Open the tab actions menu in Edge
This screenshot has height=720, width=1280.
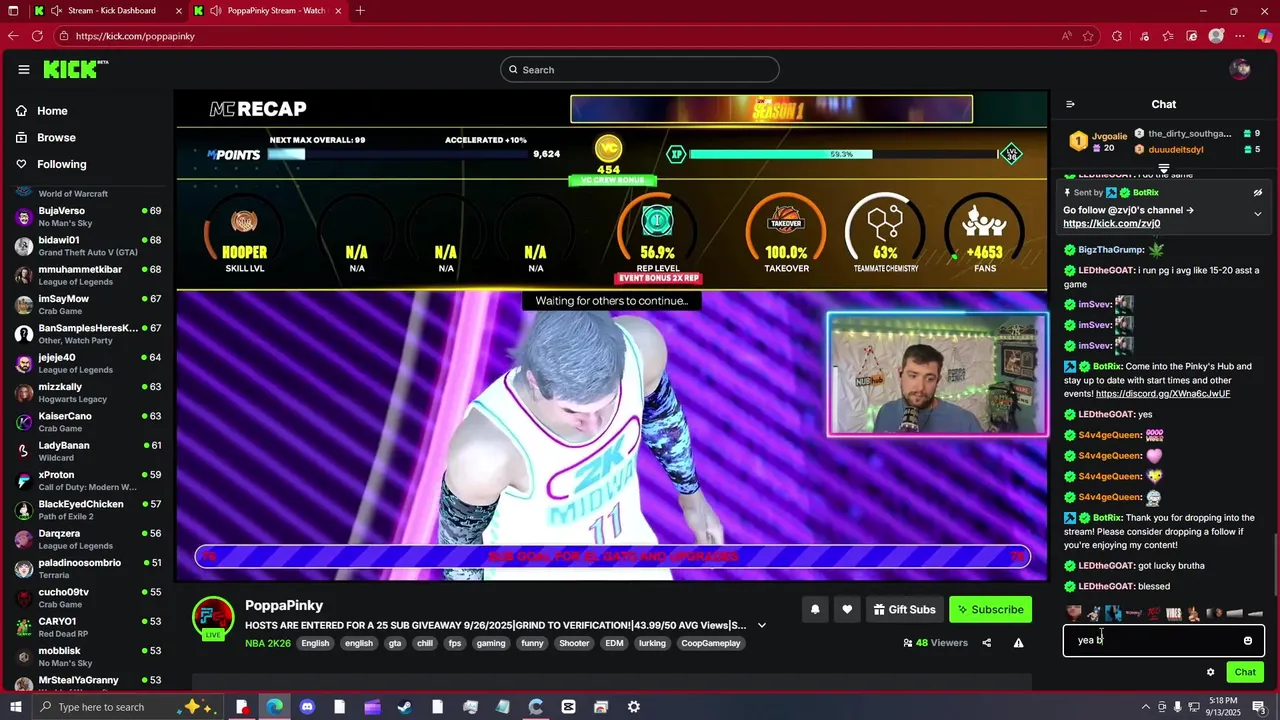pos(13,11)
